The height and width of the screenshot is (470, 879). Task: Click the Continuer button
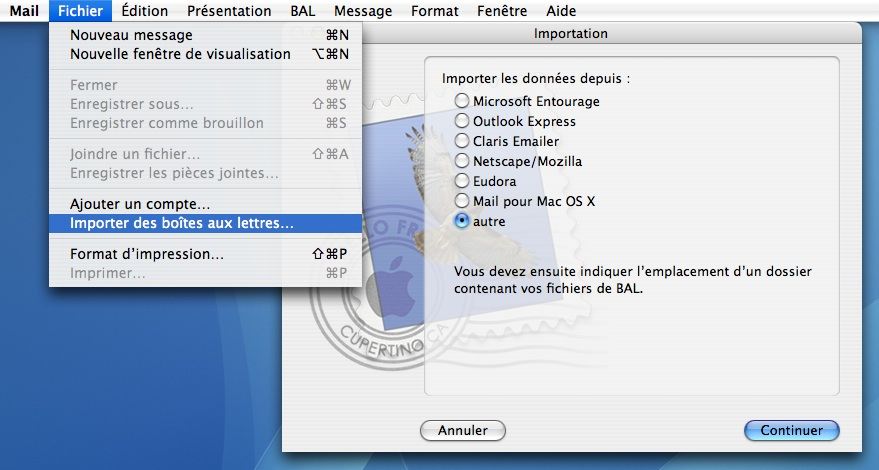[792, 430]
